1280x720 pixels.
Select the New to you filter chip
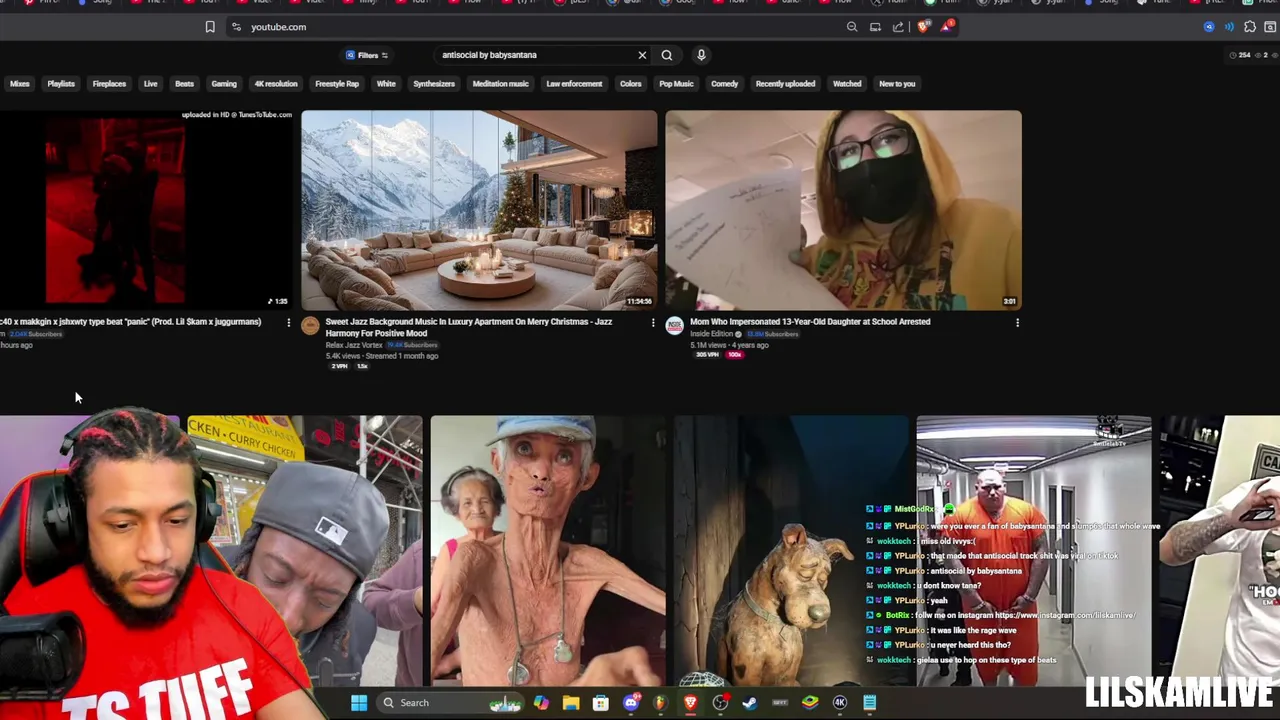pos(897,84)
